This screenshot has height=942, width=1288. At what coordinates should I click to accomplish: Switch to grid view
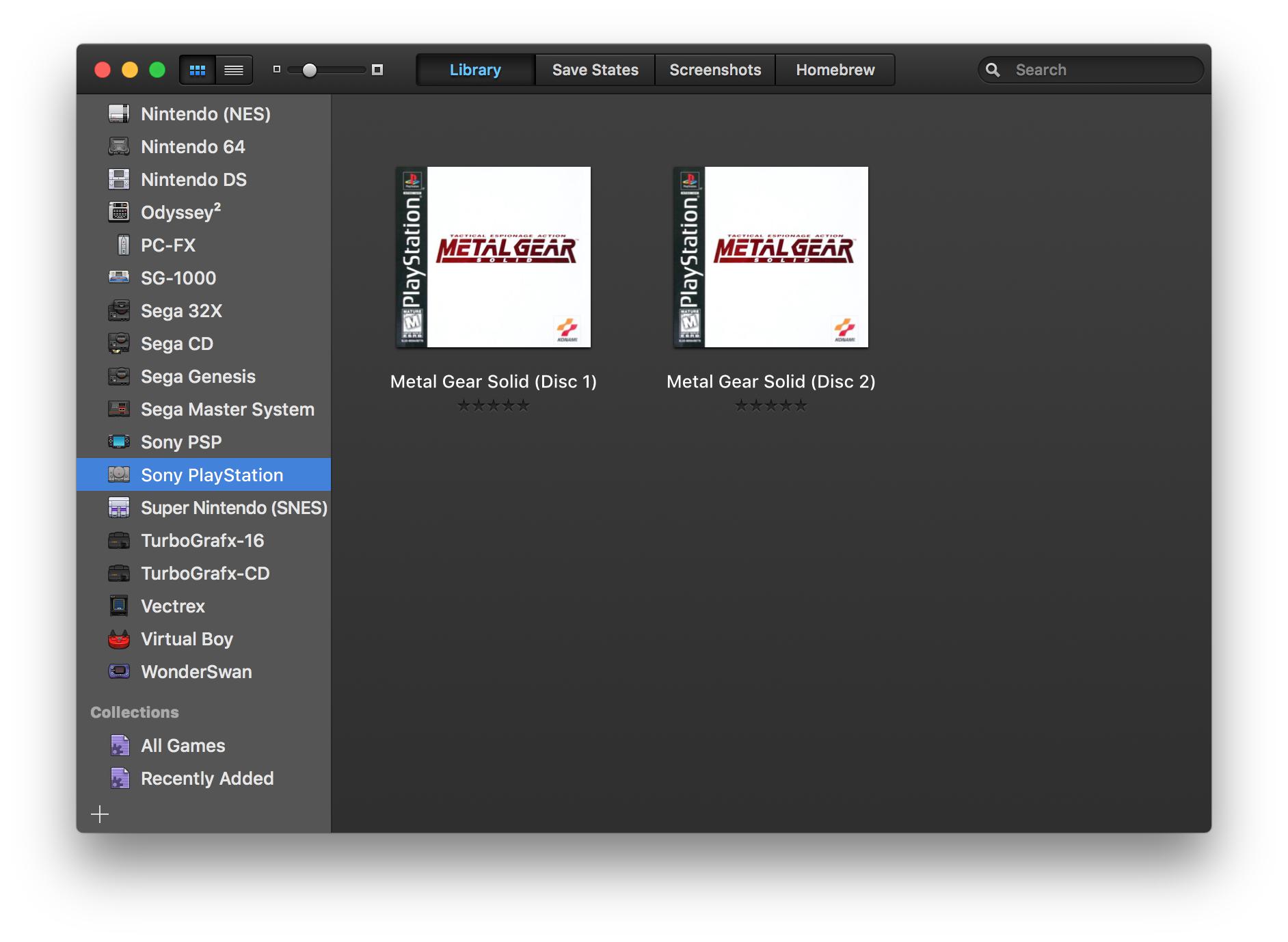point(198,70)
